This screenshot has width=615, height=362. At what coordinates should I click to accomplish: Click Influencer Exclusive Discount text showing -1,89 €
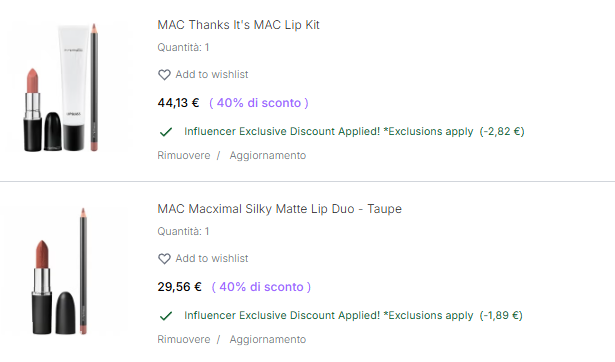pyautogui.click(x=353, y=315)
